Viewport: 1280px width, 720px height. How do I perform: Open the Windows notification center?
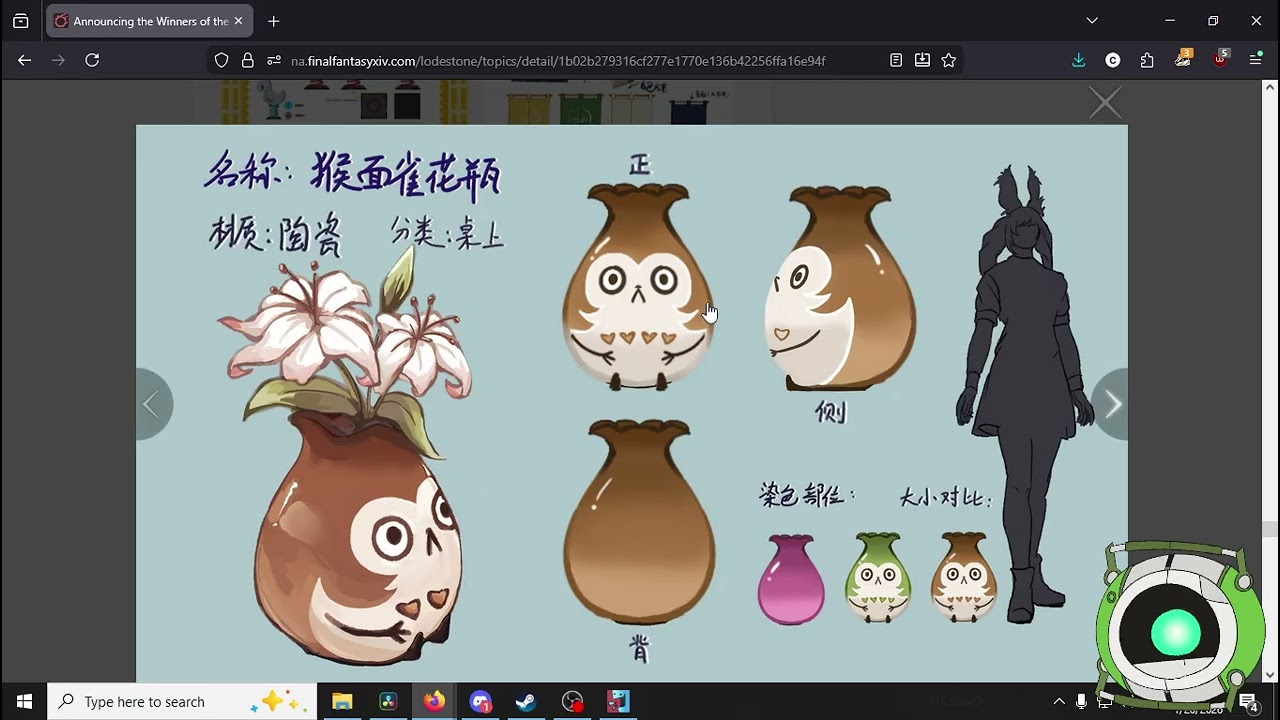point(1248,702)
